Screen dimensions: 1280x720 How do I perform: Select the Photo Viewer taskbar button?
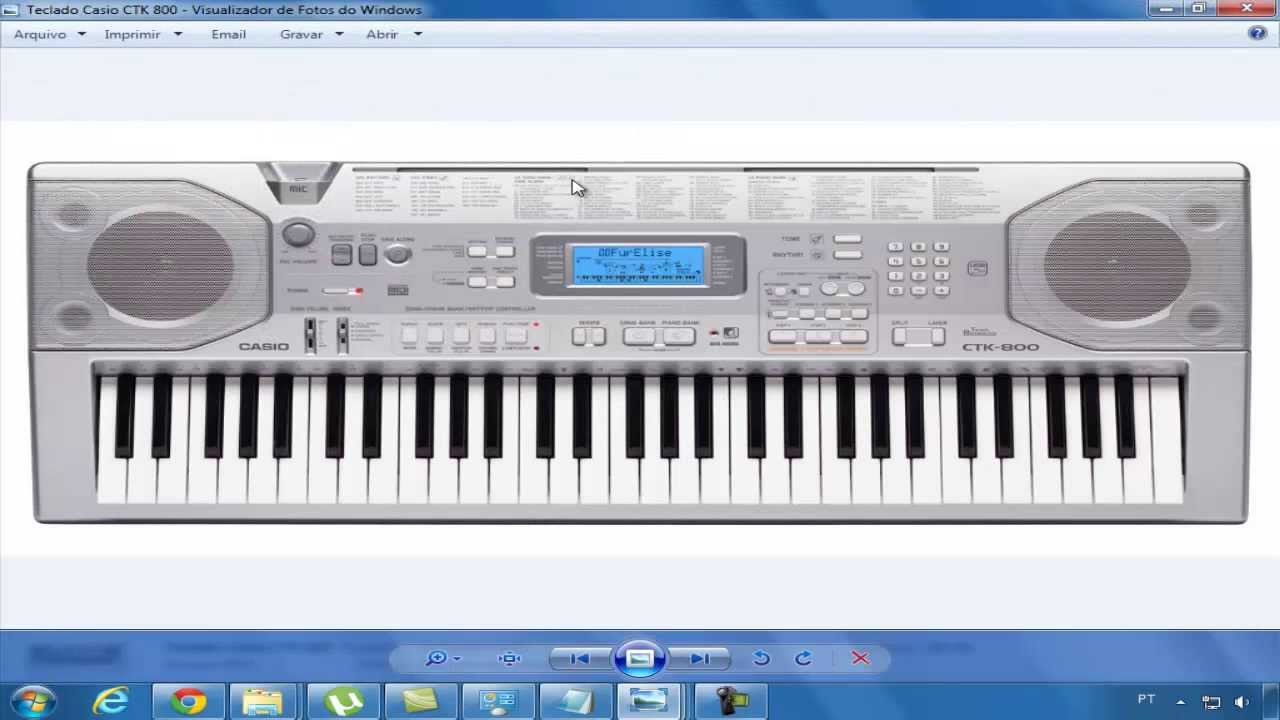coord(649,701)
